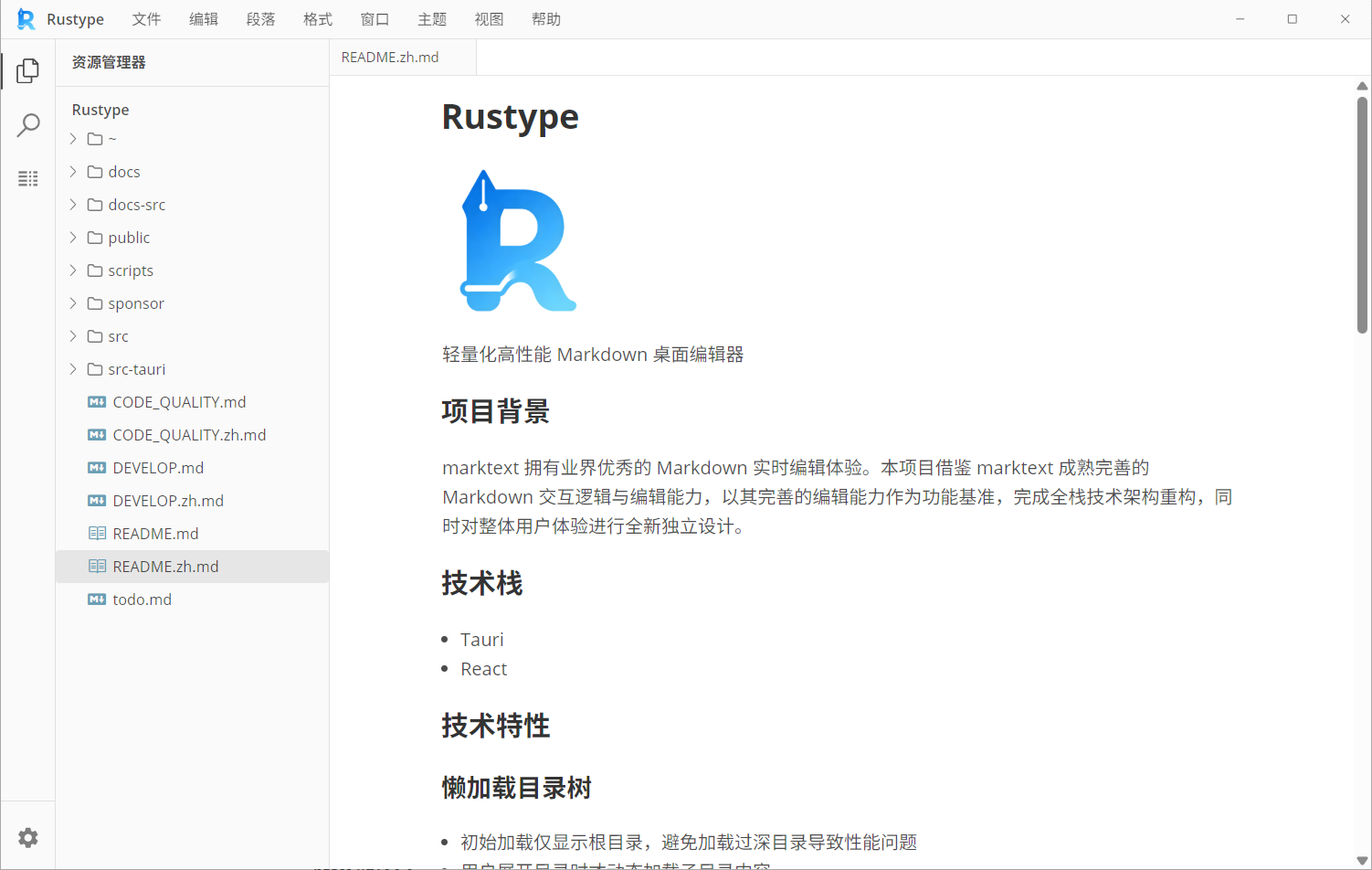The width and height of the screenshot is (1372, 870).
Task: Click the ~ folder icon
Action: pos(95,139)
